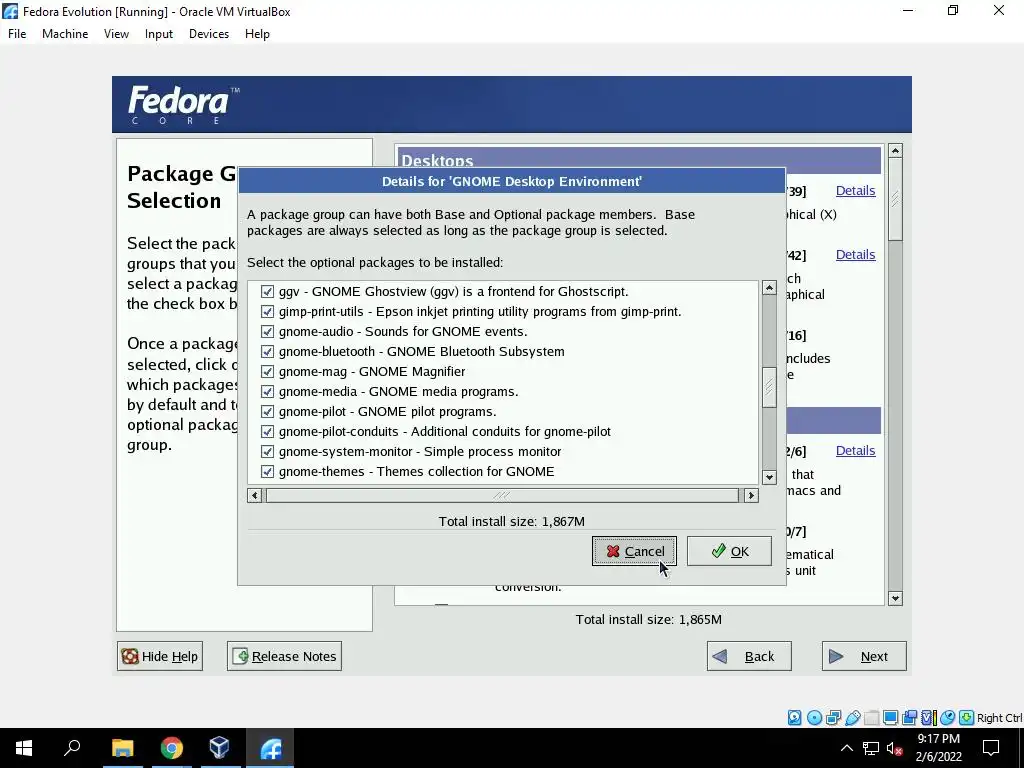Click the taskbar clock showing 9:17 PM
Image resolution: width=1024 pixels, height=768 pixels.
click(x=938, y=748)
